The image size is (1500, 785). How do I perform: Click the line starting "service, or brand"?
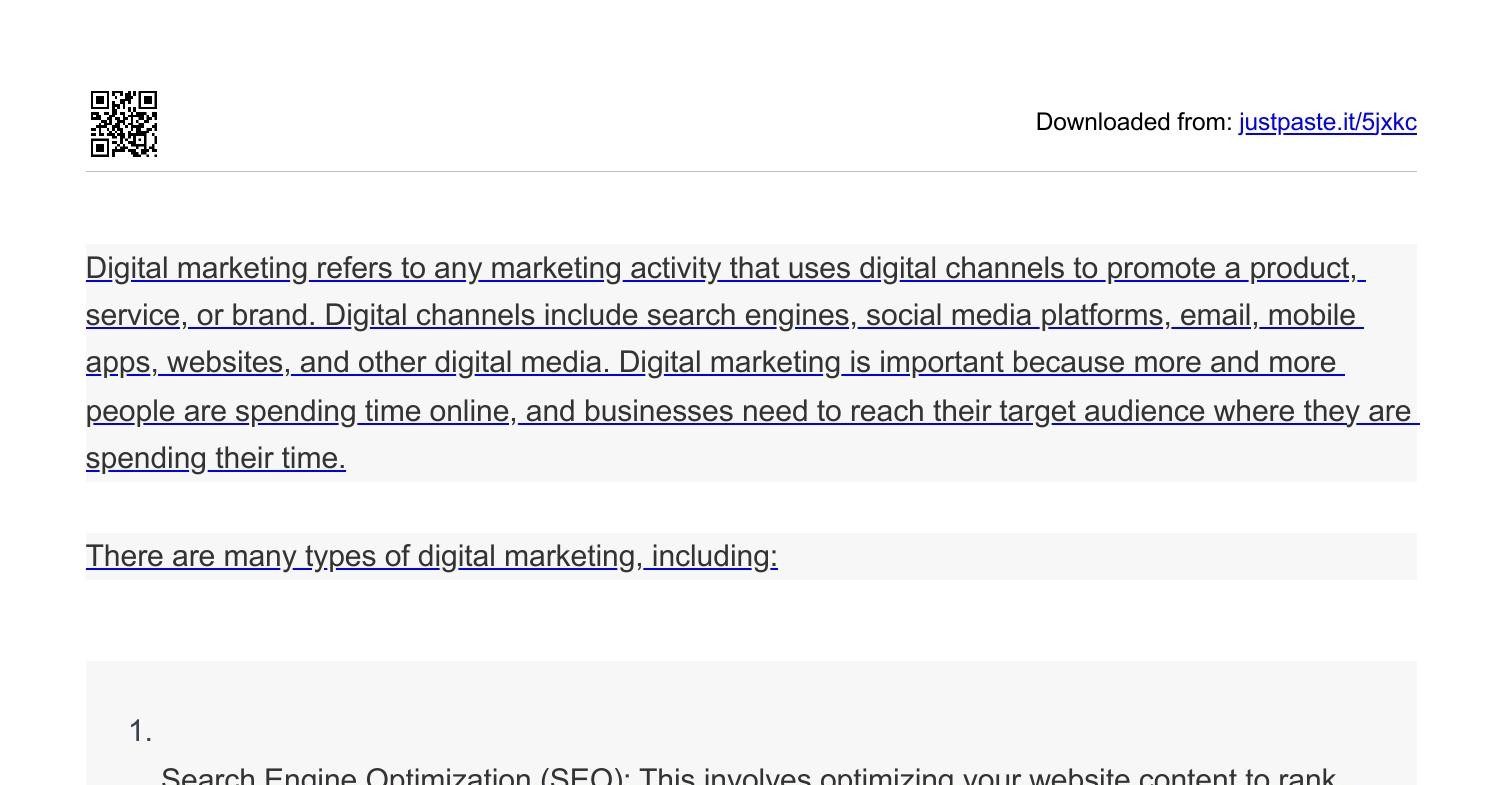pyautogui.click(x=200, y=316)
